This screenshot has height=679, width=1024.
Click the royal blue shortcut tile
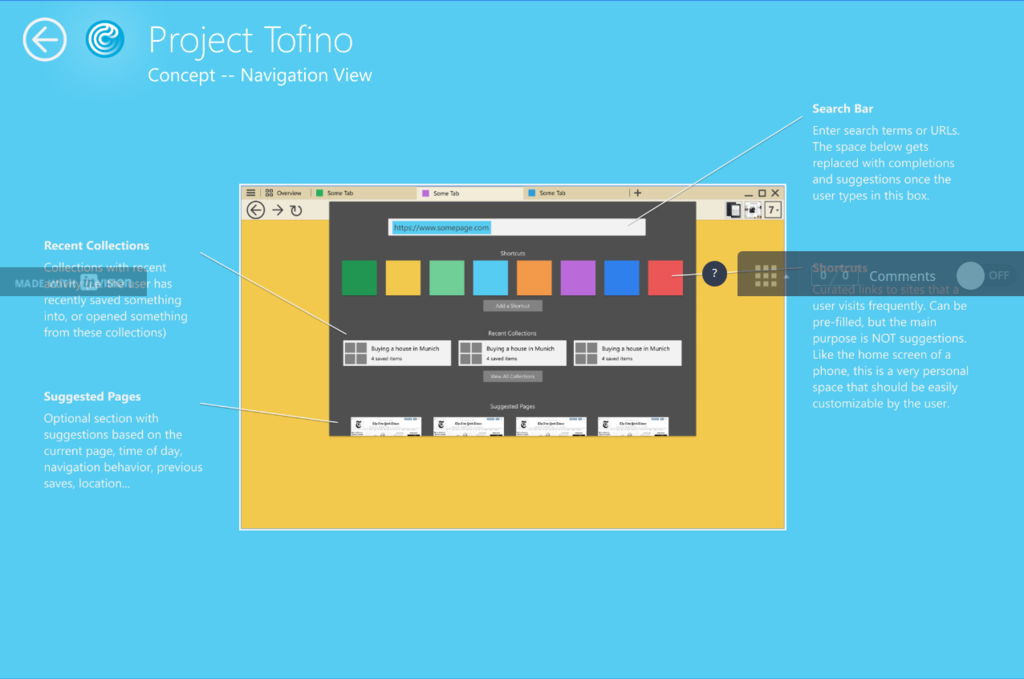[622, 277]
